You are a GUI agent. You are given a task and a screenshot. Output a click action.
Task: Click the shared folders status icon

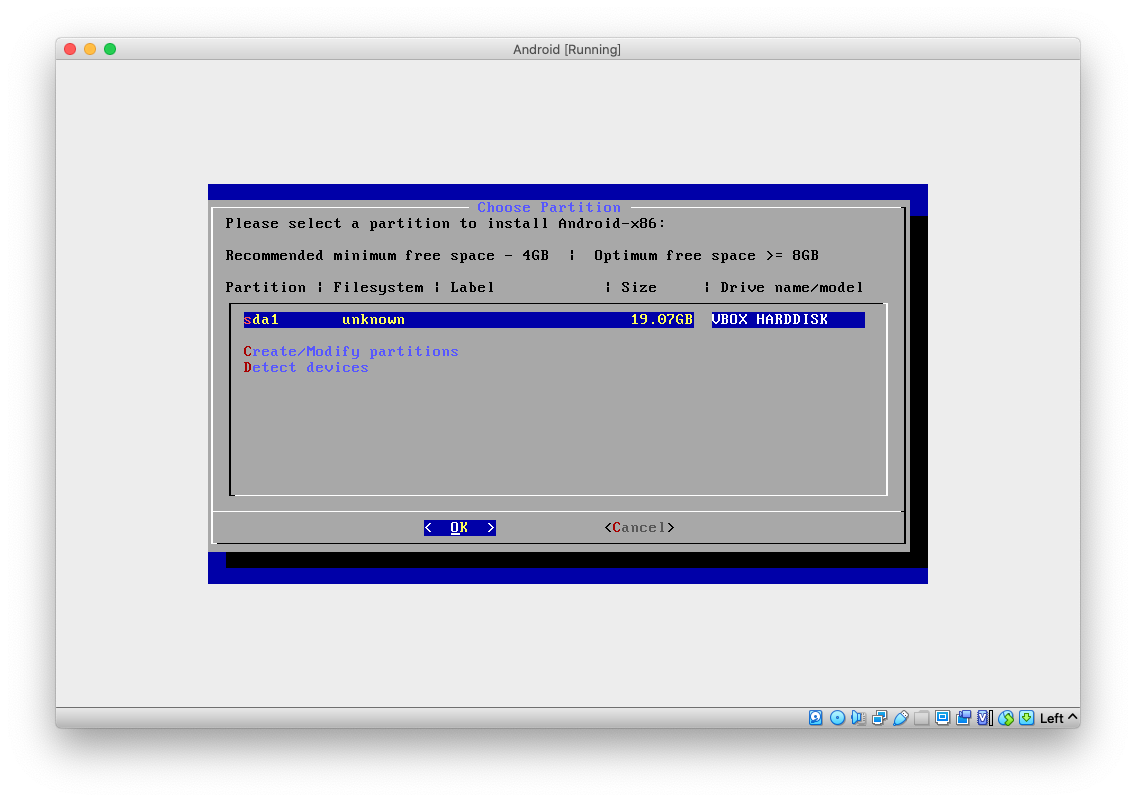tap(921, 718)
